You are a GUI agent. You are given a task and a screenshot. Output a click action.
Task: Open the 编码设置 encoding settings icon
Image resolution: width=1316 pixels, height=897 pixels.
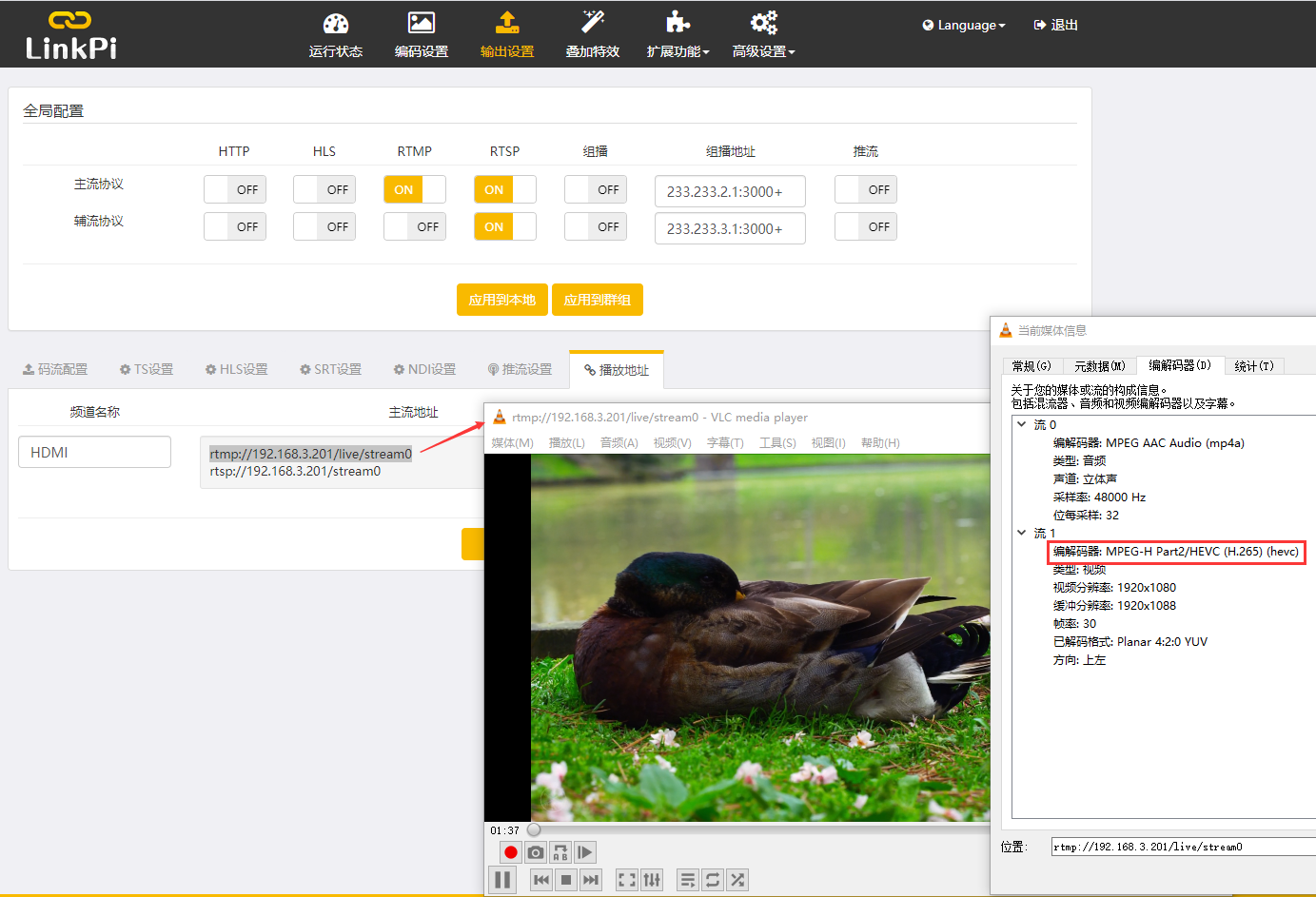click(x=421, y=33)
